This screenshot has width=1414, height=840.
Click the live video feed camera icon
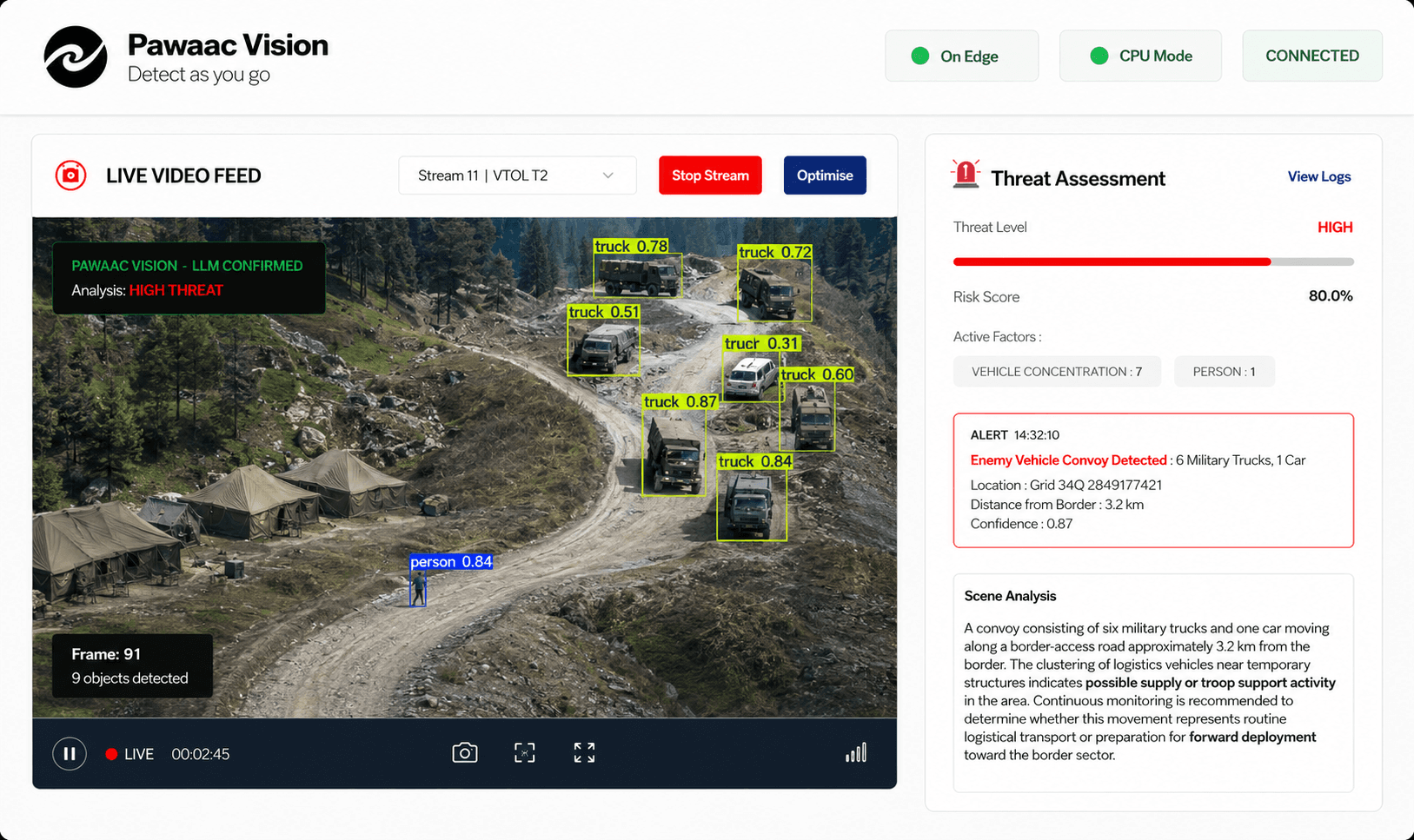click(70, 175)
